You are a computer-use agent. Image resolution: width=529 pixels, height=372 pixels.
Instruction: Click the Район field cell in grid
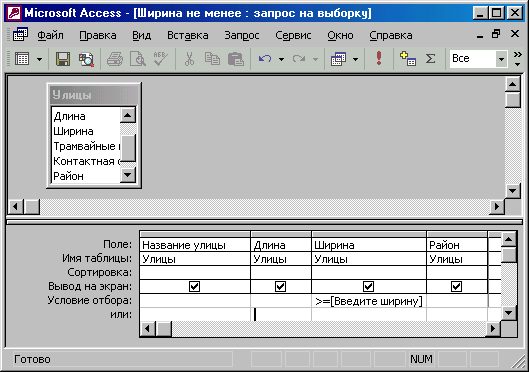pos(457,245)
